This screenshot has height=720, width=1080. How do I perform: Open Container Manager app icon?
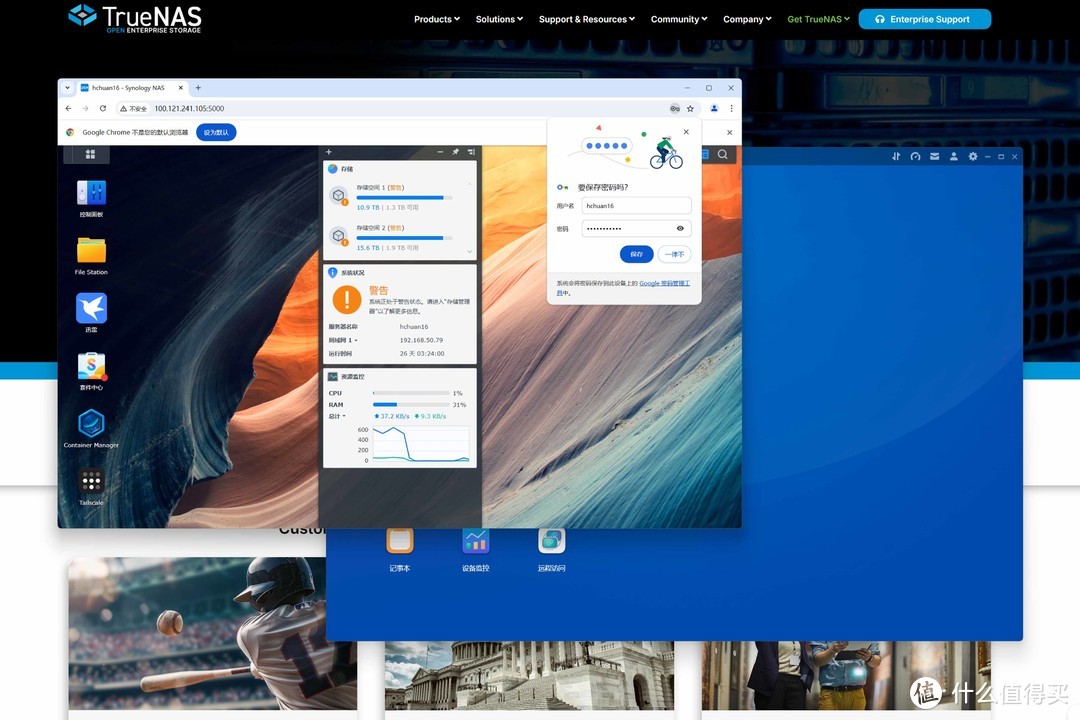(x=91, y=423)
